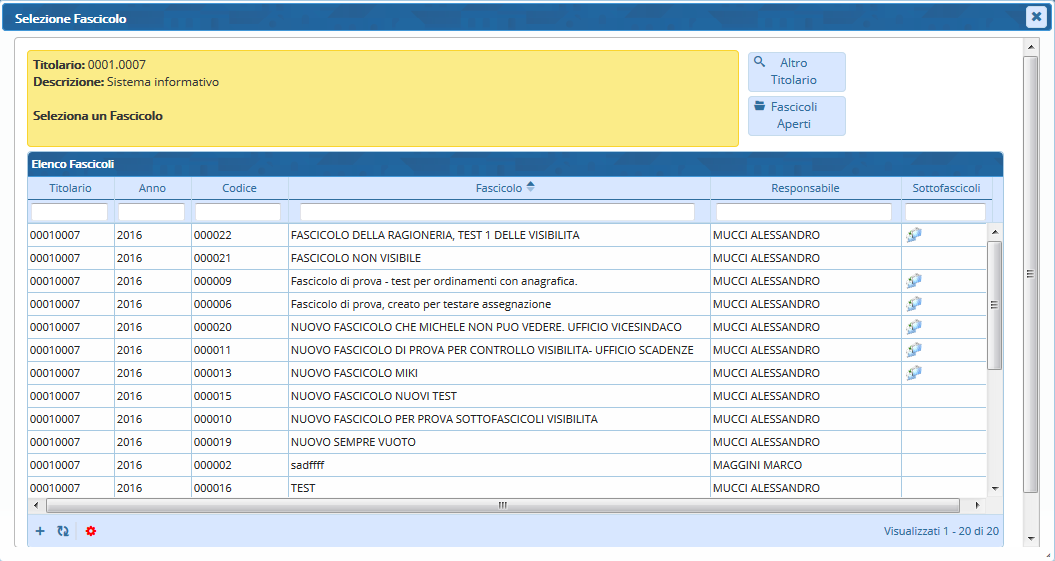Screen dimensions: 1055x561
Task: Click the Fascicoli Aperti button
Action: [x=796, y=115]
